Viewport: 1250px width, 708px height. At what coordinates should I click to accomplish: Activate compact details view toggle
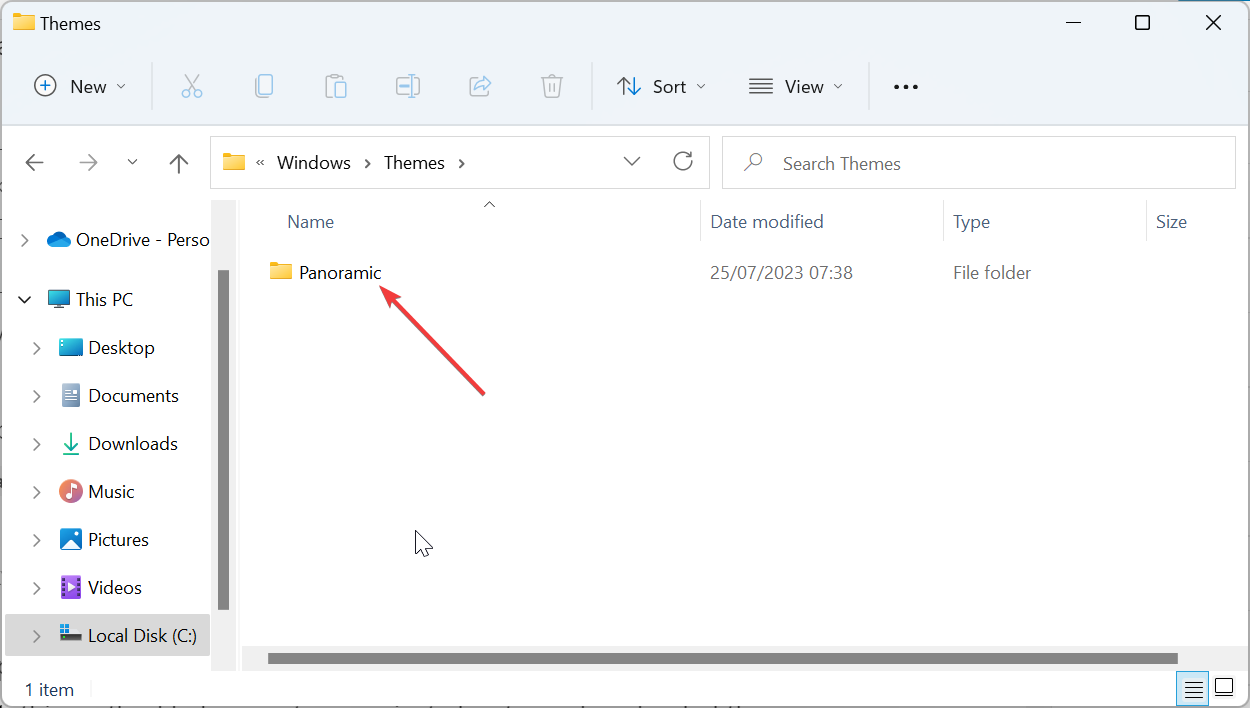tap(1193, 688)
